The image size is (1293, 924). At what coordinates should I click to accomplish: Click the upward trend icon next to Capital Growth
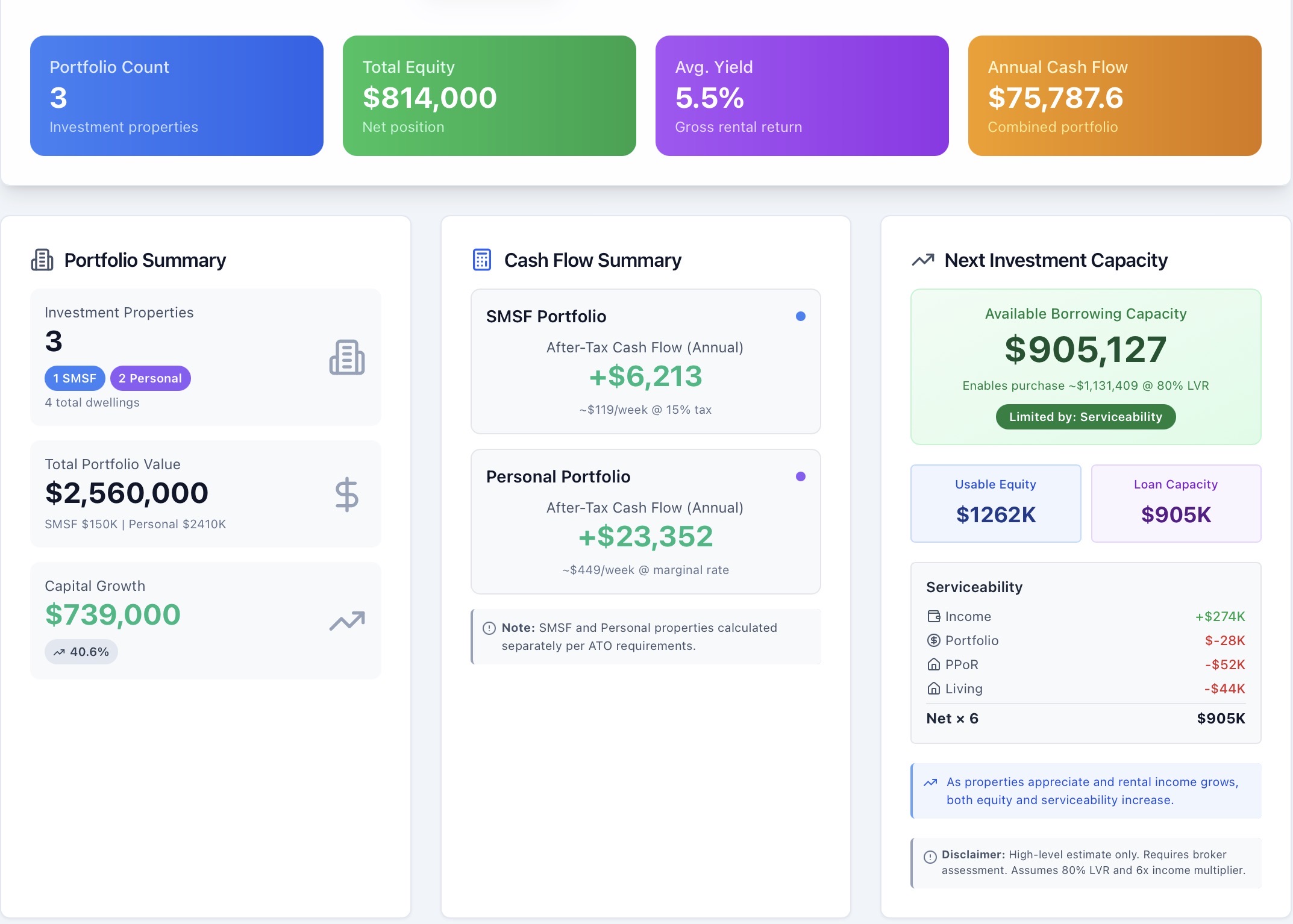[x=346, y=620]
